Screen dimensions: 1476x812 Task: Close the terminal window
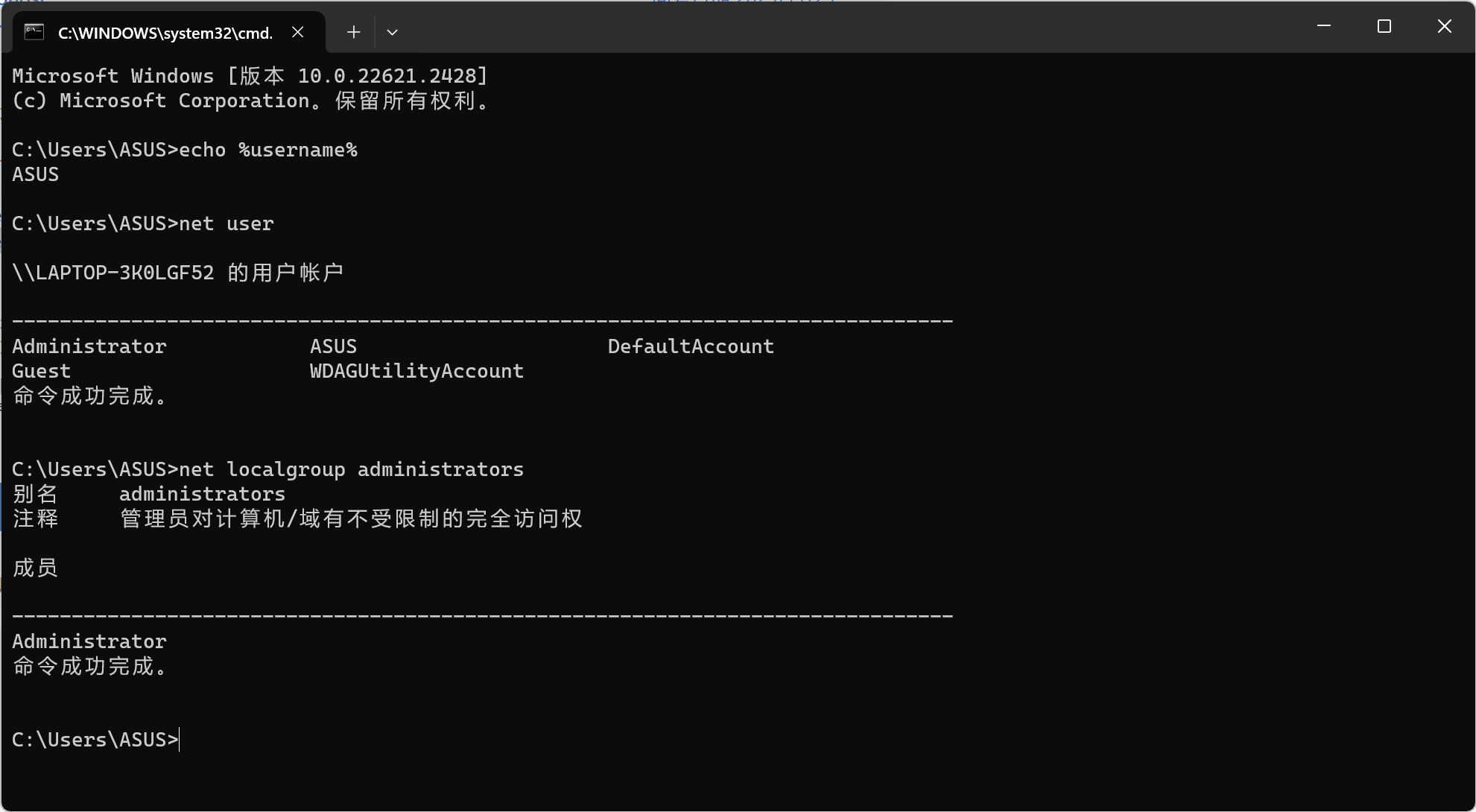tap(1445, 26)
